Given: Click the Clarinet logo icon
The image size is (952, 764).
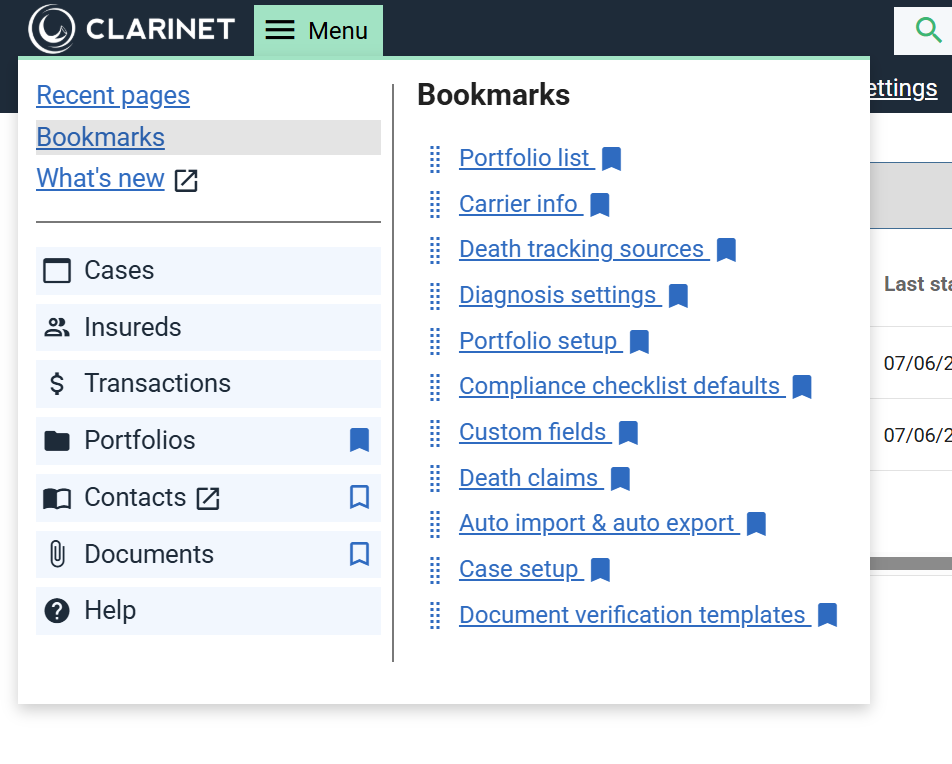Looking at the screenshot, I should pos(52,29).
